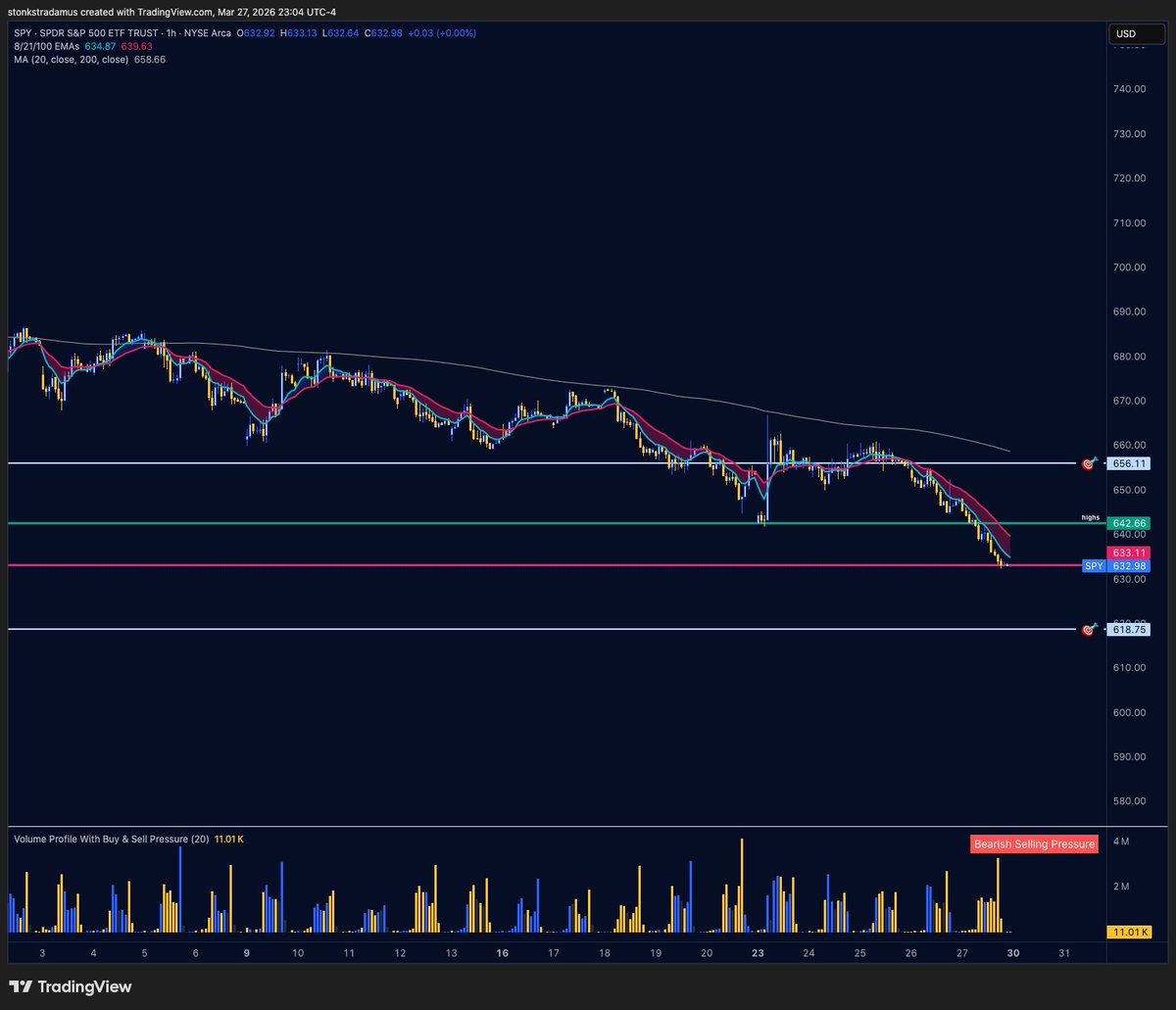
Task: Click the target icon beside 656.11
Action: 1088,463
